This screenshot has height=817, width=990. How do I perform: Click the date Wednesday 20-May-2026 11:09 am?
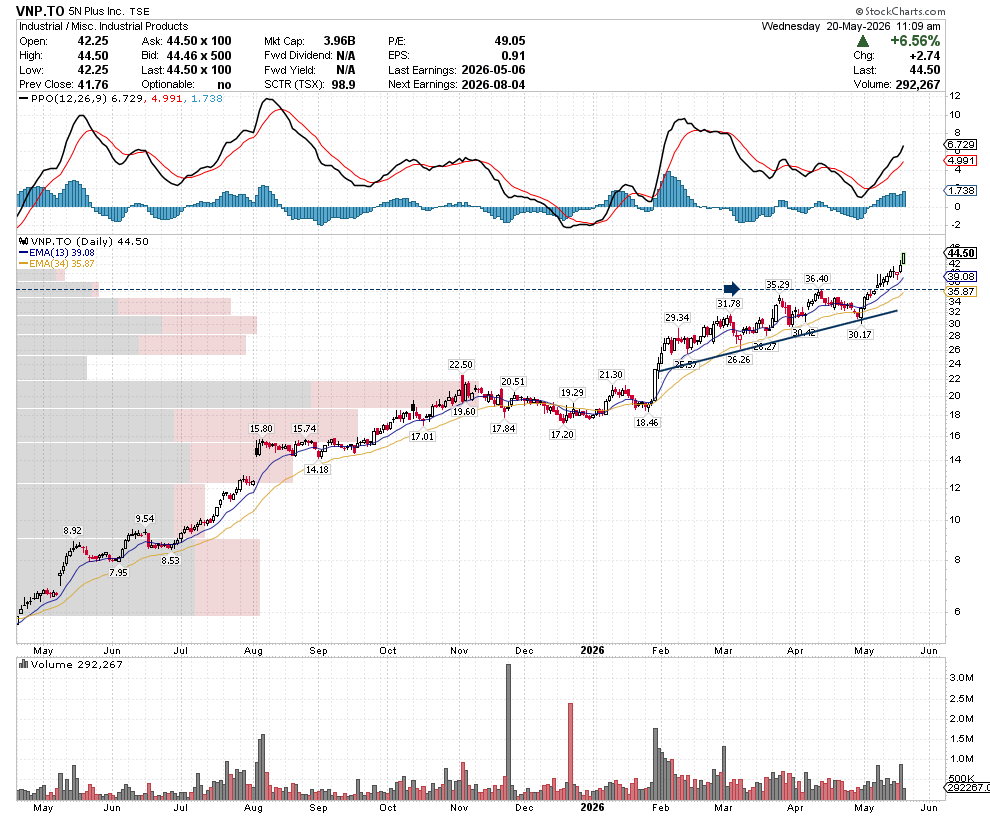[x=851, y=26]
